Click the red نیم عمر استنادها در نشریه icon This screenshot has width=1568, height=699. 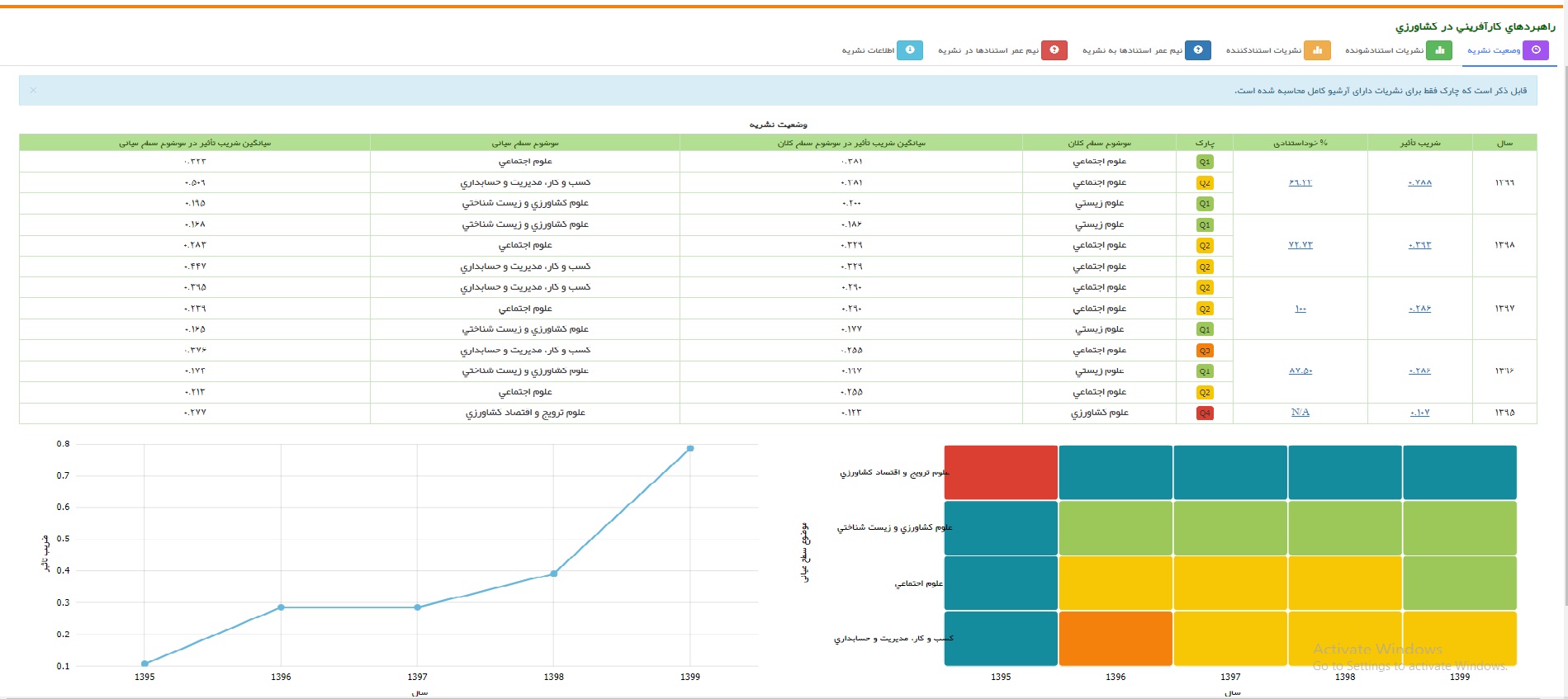pyautogui.click(x=1054, y=50)
